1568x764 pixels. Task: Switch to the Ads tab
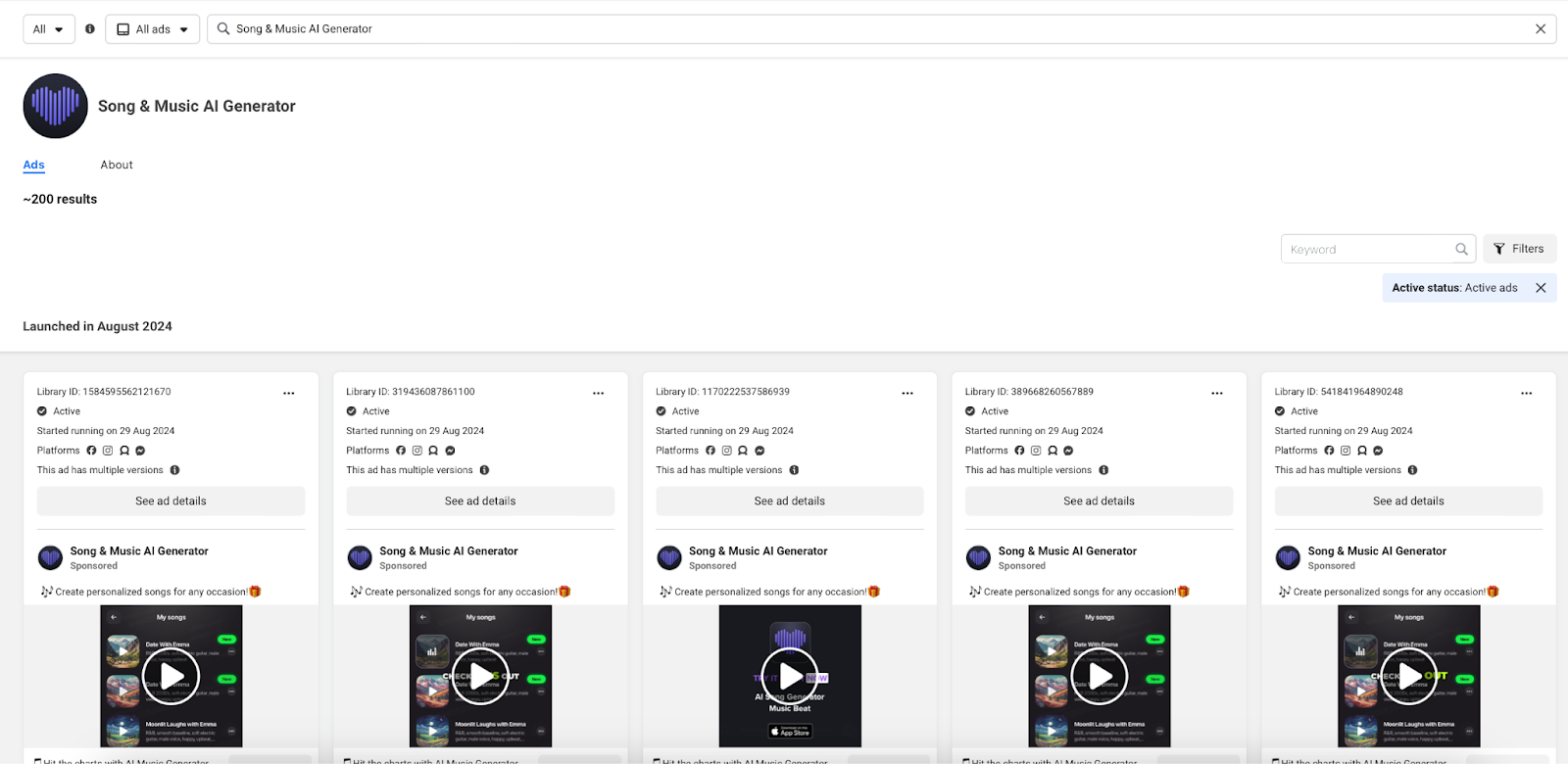coord(34,165)
